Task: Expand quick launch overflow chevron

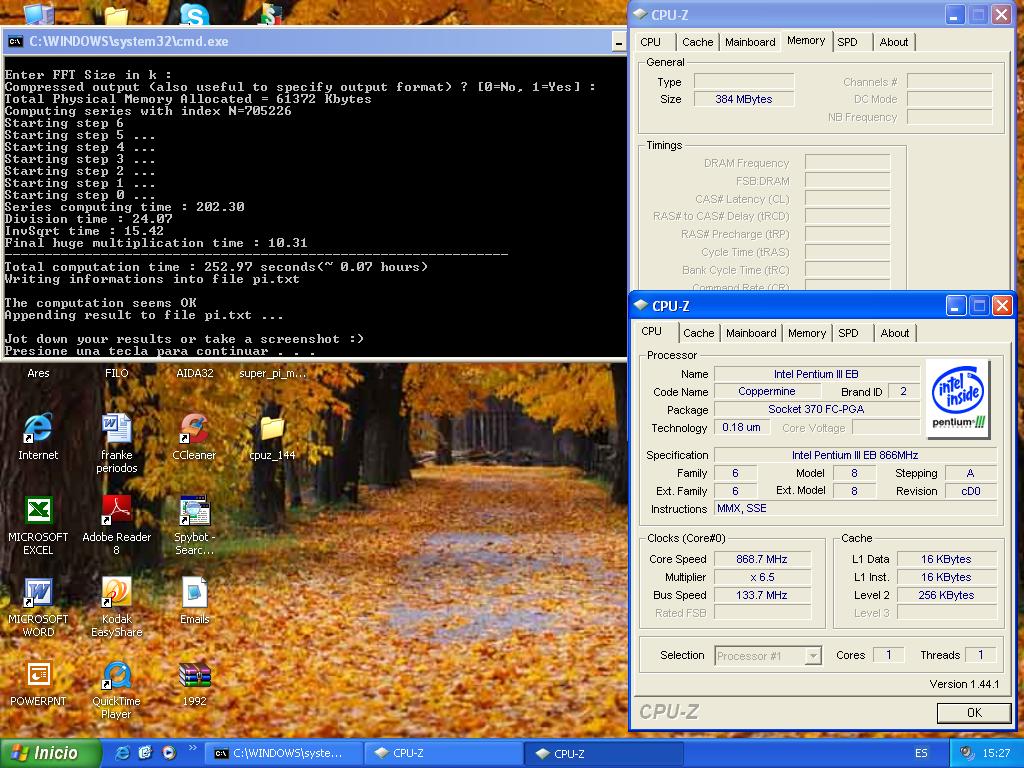Action: (192, 748)
